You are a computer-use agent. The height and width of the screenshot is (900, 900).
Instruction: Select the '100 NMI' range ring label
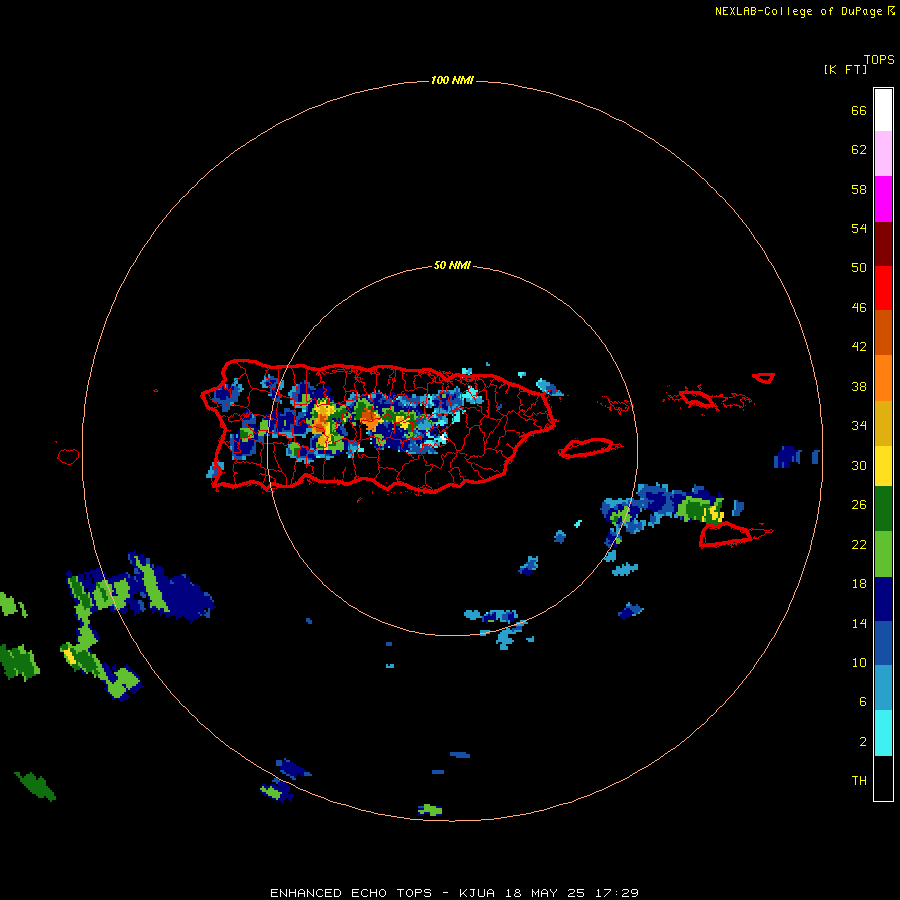[x=452, y=80]
